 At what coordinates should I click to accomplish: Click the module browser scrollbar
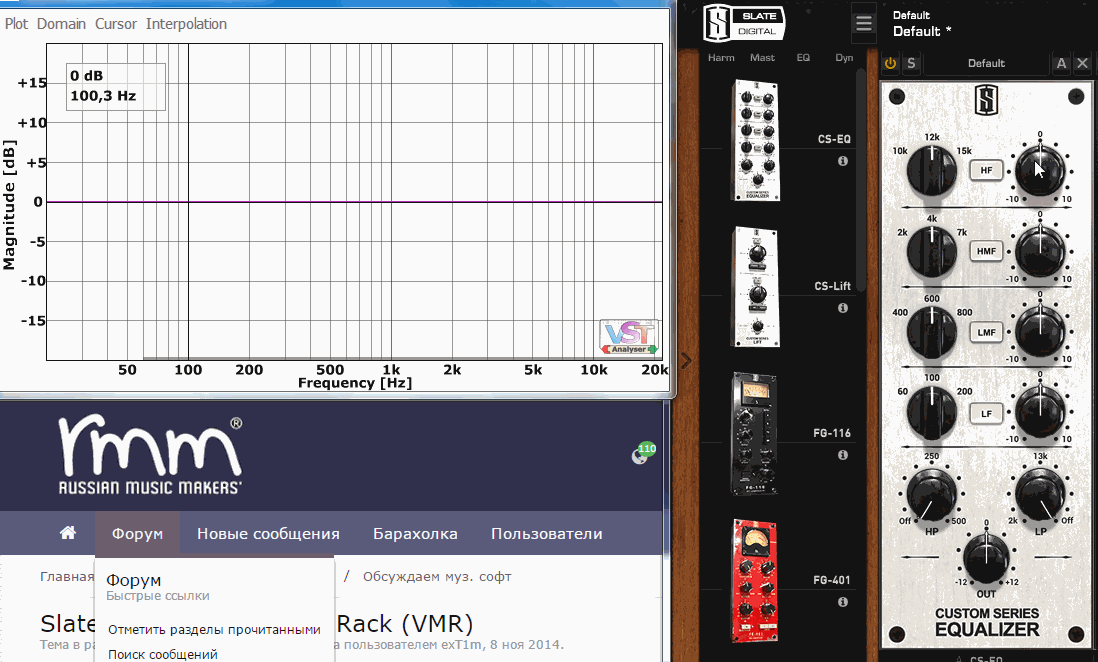coord(861,180)
